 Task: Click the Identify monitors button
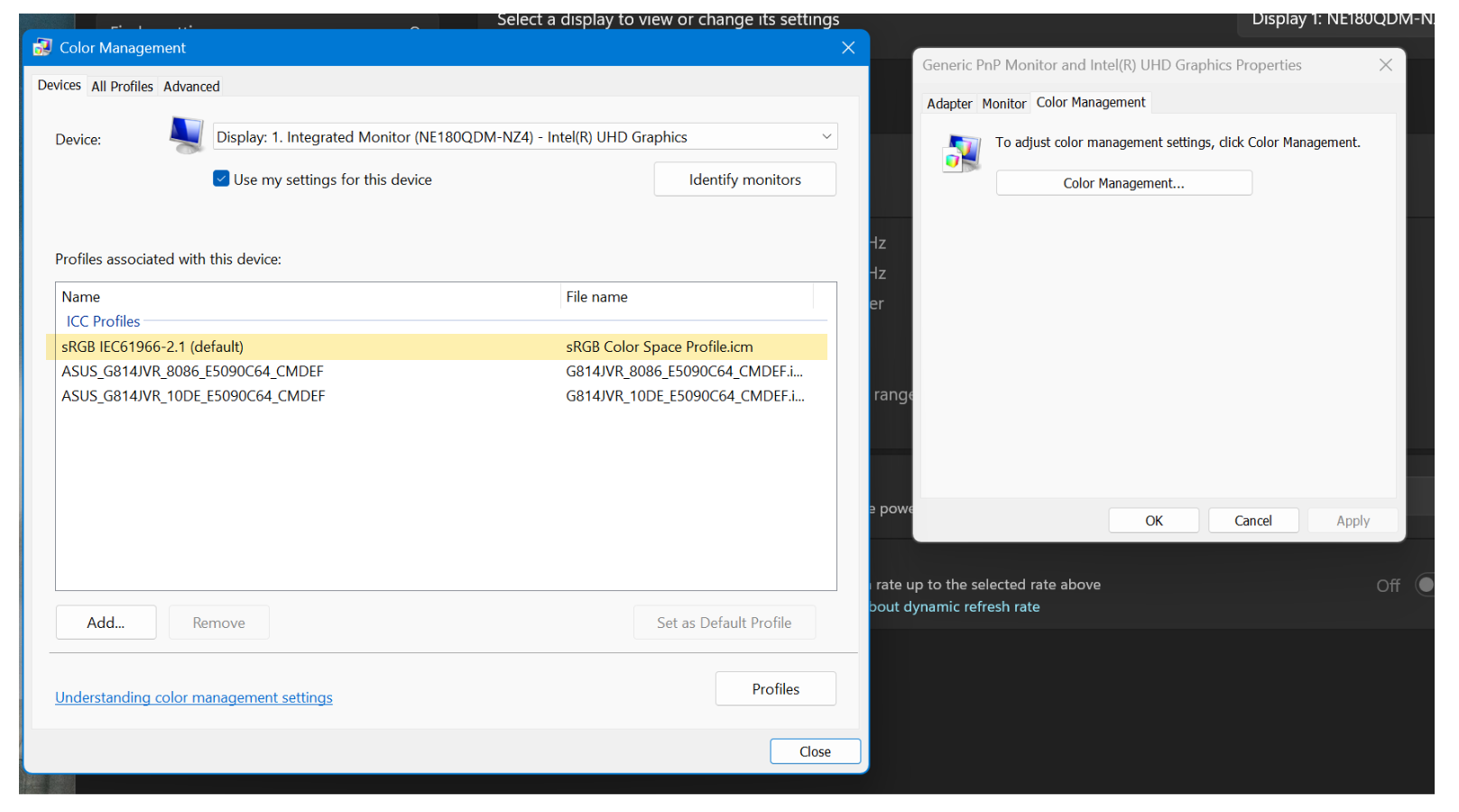point(745,180)
